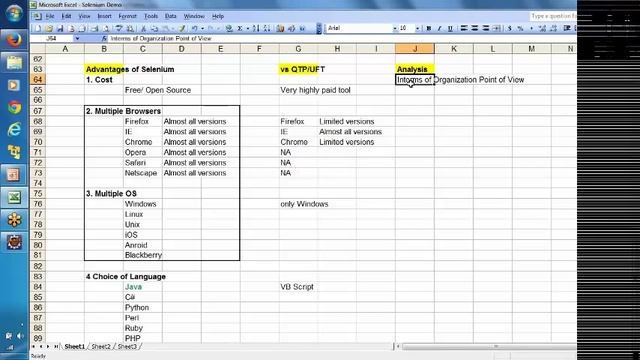The width and height of the screenshot is (640, 360).
Task: Switch to the Sheet2 tab
Action: tap(101, 347)
